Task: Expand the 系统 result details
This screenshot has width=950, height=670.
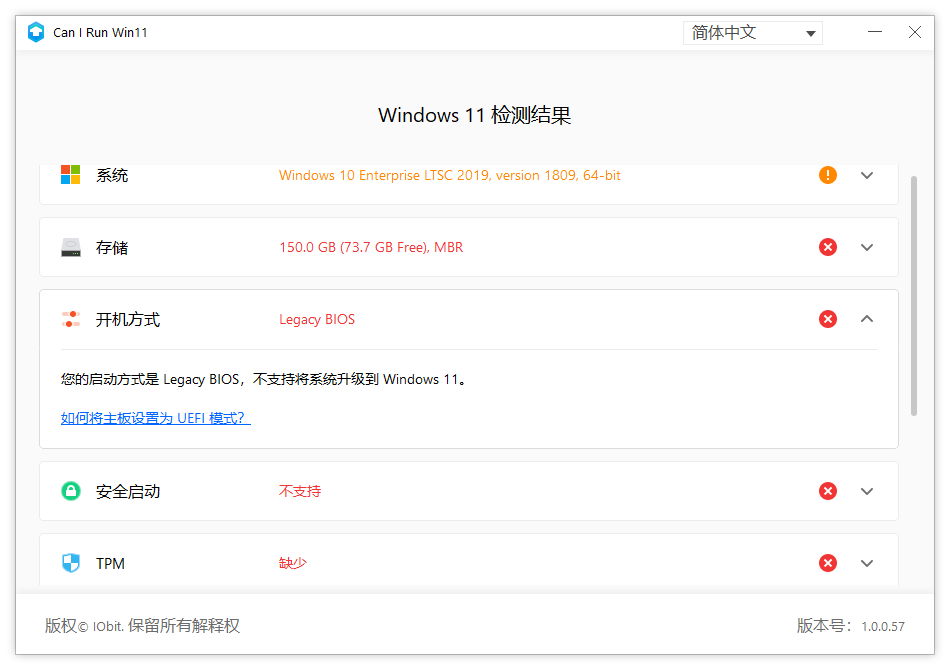Action: tap(867, 175)
